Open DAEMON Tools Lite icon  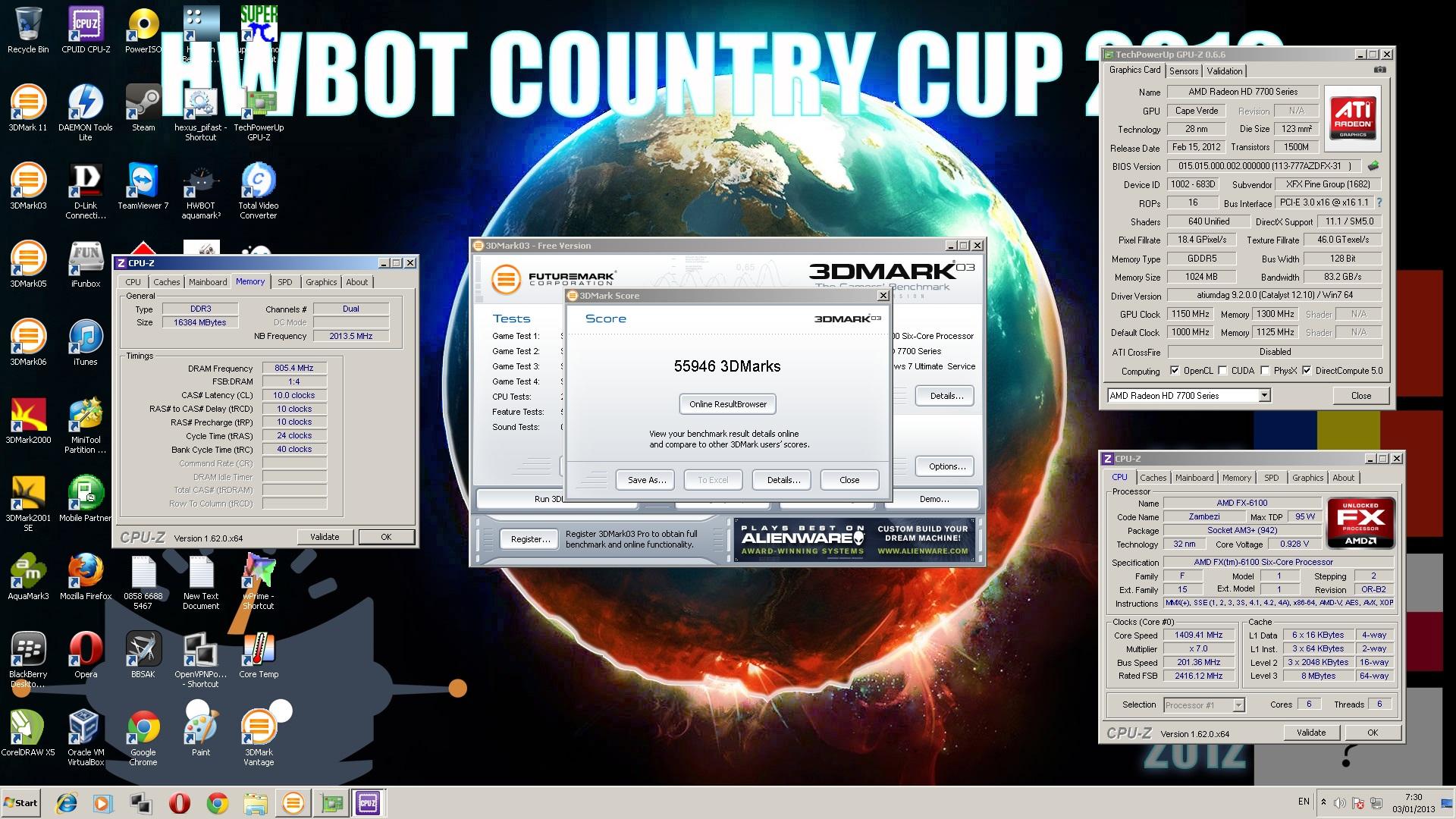86,112
